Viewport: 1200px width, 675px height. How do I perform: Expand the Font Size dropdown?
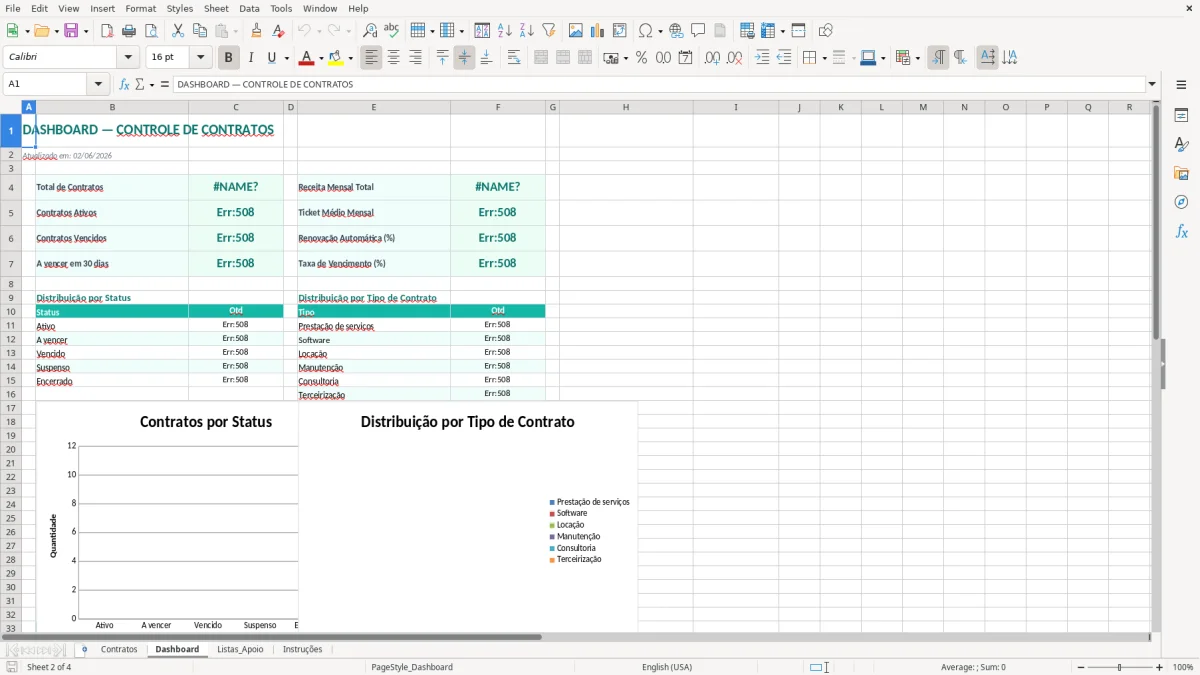[200, 58]
